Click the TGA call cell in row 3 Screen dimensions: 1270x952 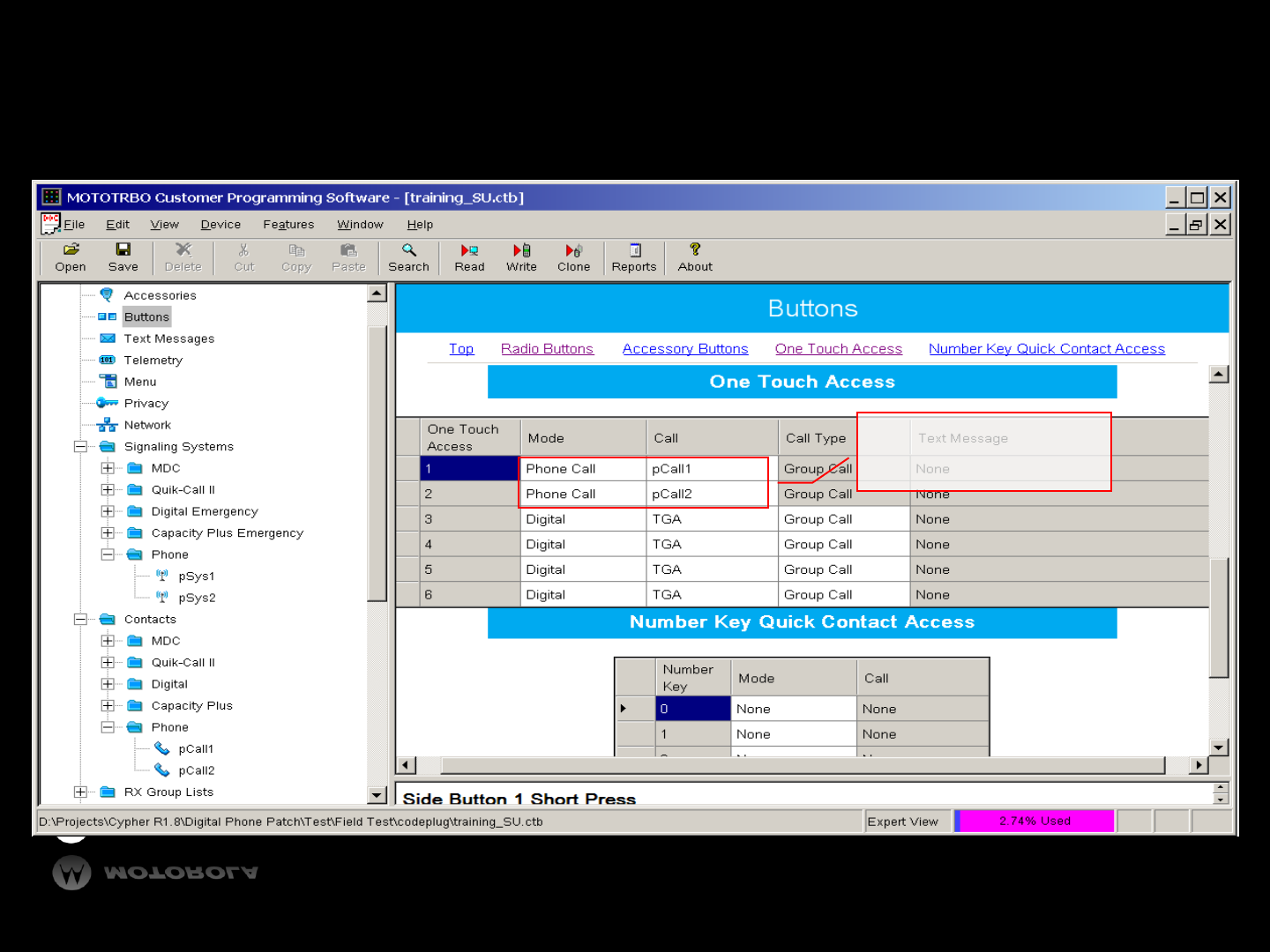pyautogui.click(x=712, y=519)
